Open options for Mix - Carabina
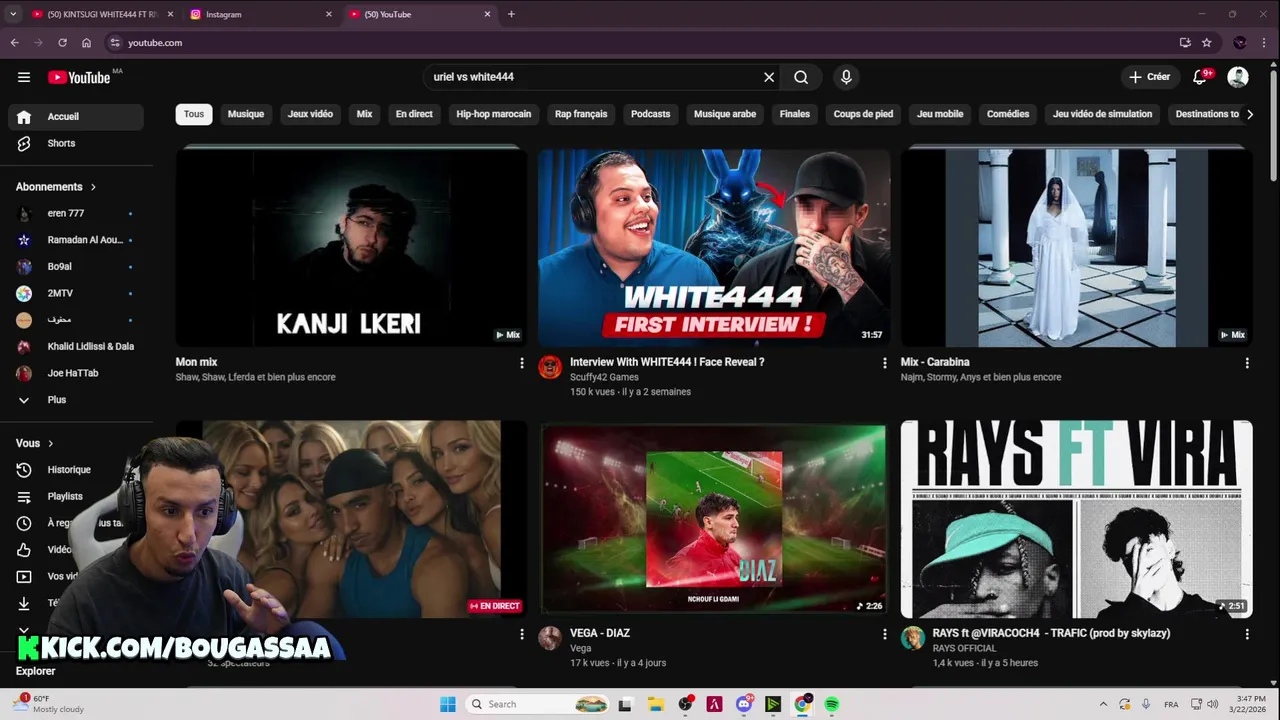Image resolution: width=1280 pixels, height=720 pixels. (1247, 363)
